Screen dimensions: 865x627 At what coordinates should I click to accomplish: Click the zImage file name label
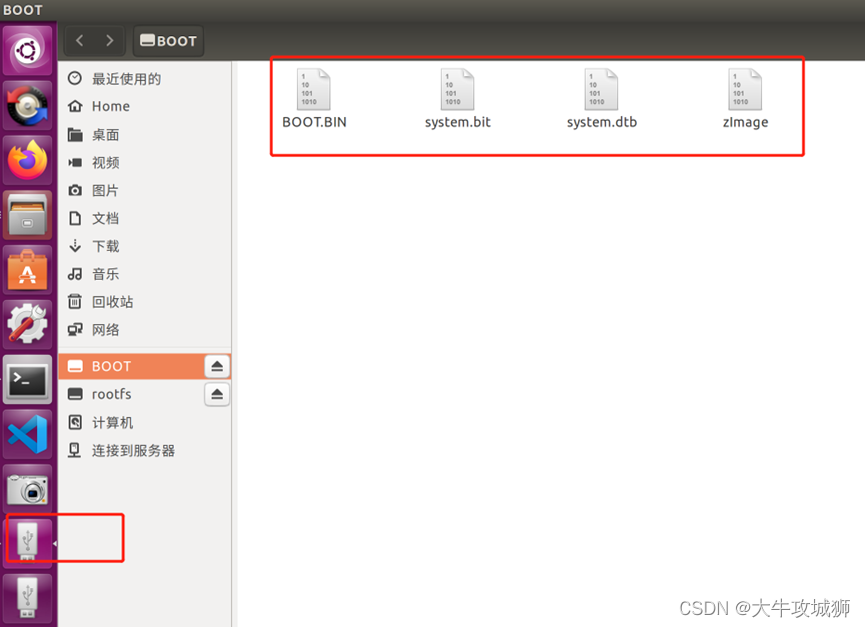[x=745, y=122]
